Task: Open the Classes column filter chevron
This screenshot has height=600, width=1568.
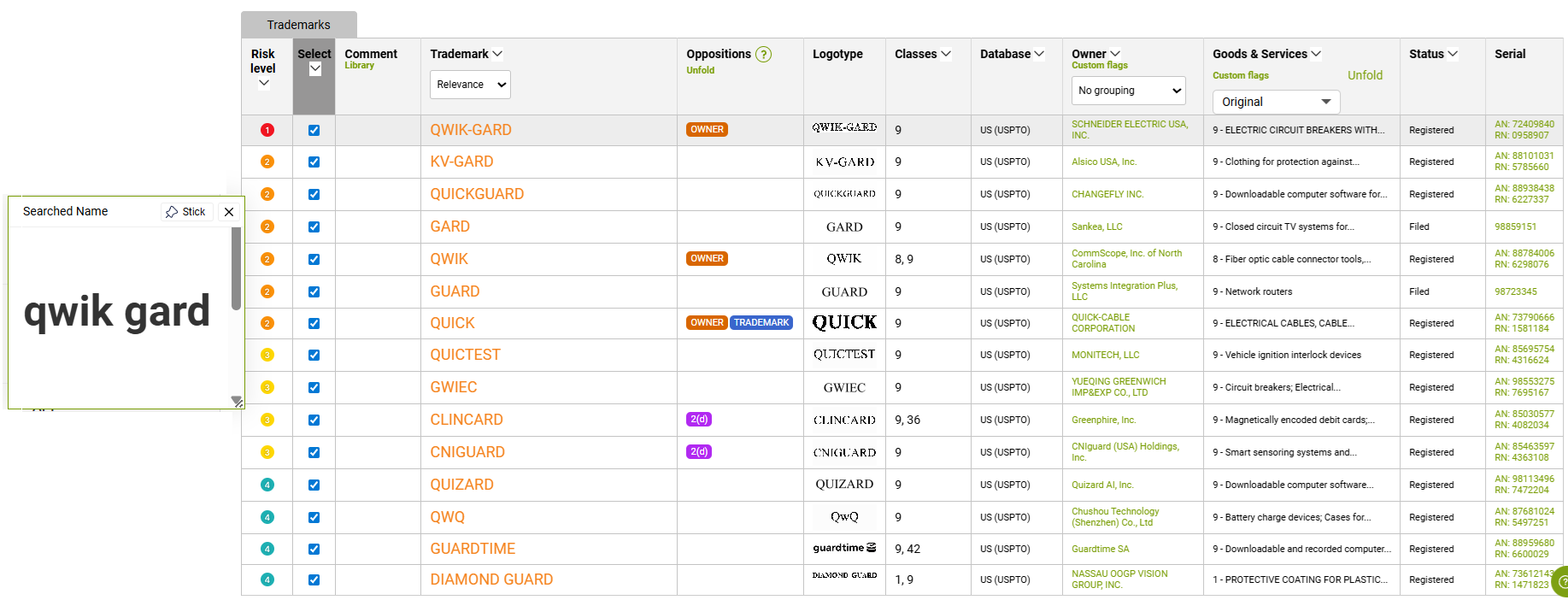Action: coord(946,54)
